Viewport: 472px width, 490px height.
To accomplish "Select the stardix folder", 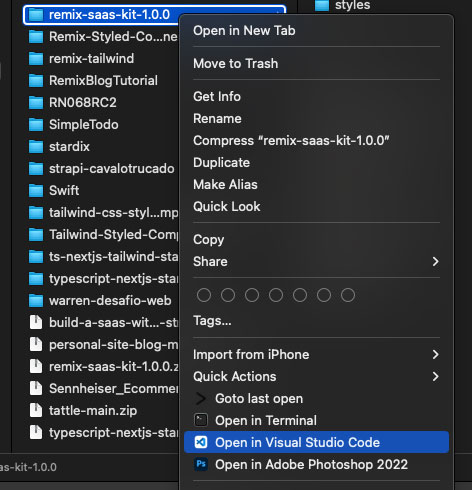I will point(59,147).
